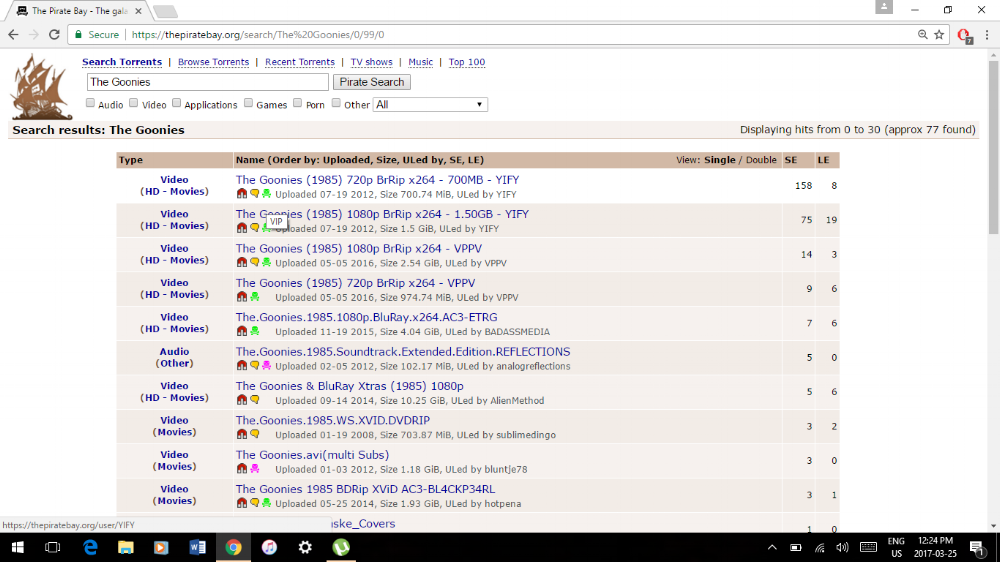Check the Games filter checkbox
This screenshot has width=1000, height=562.
click(249, 103)
